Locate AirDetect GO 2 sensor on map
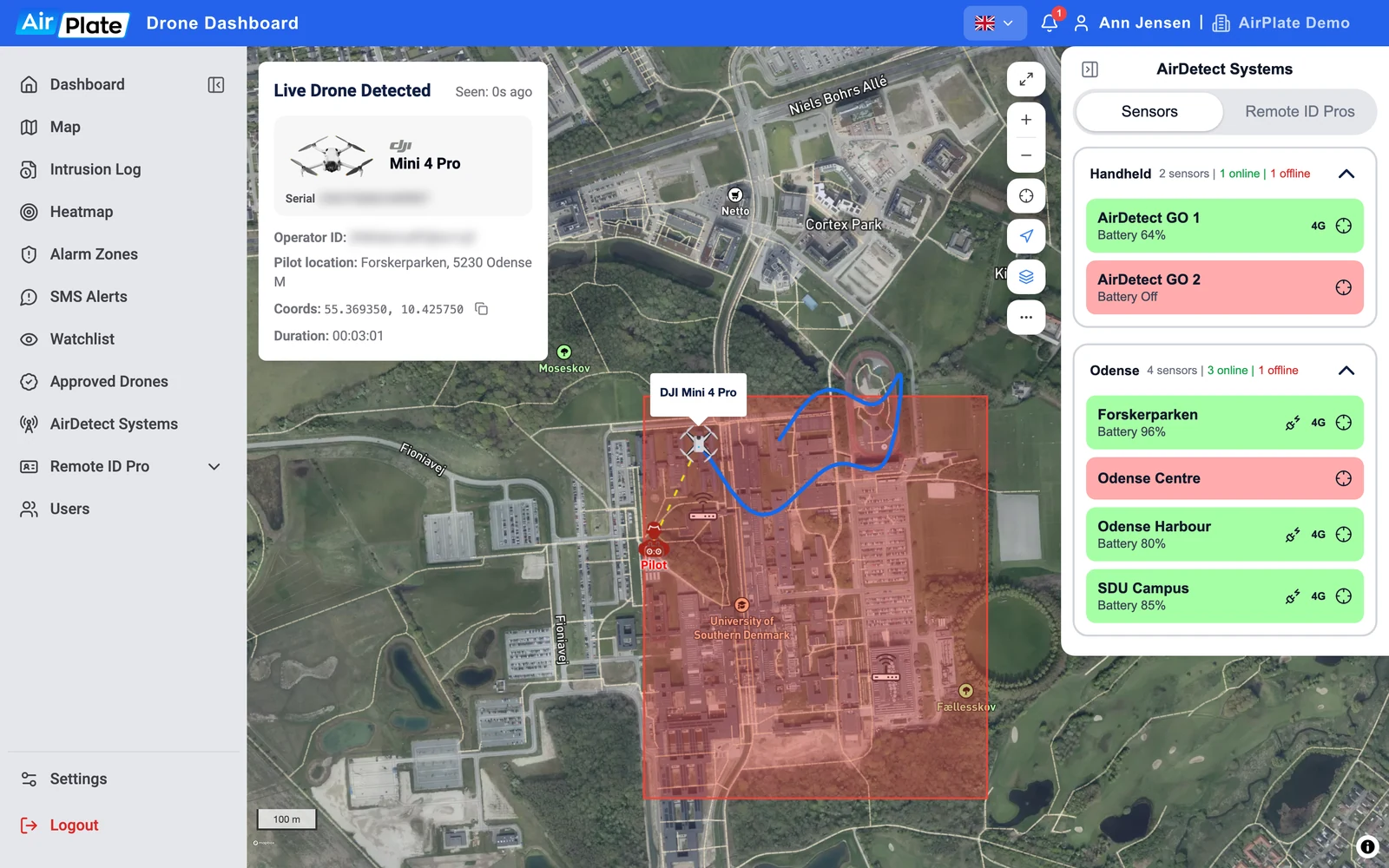This screenshot has height=868, width=1389. pyautogui.click(x=1344, y=287)
